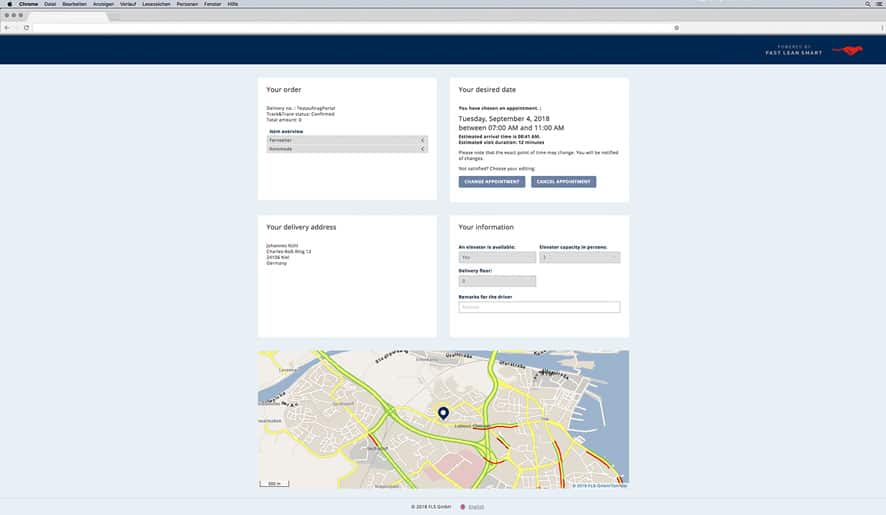
Task: Open the Anzeigen menu
Action: [x=103, y=4]
